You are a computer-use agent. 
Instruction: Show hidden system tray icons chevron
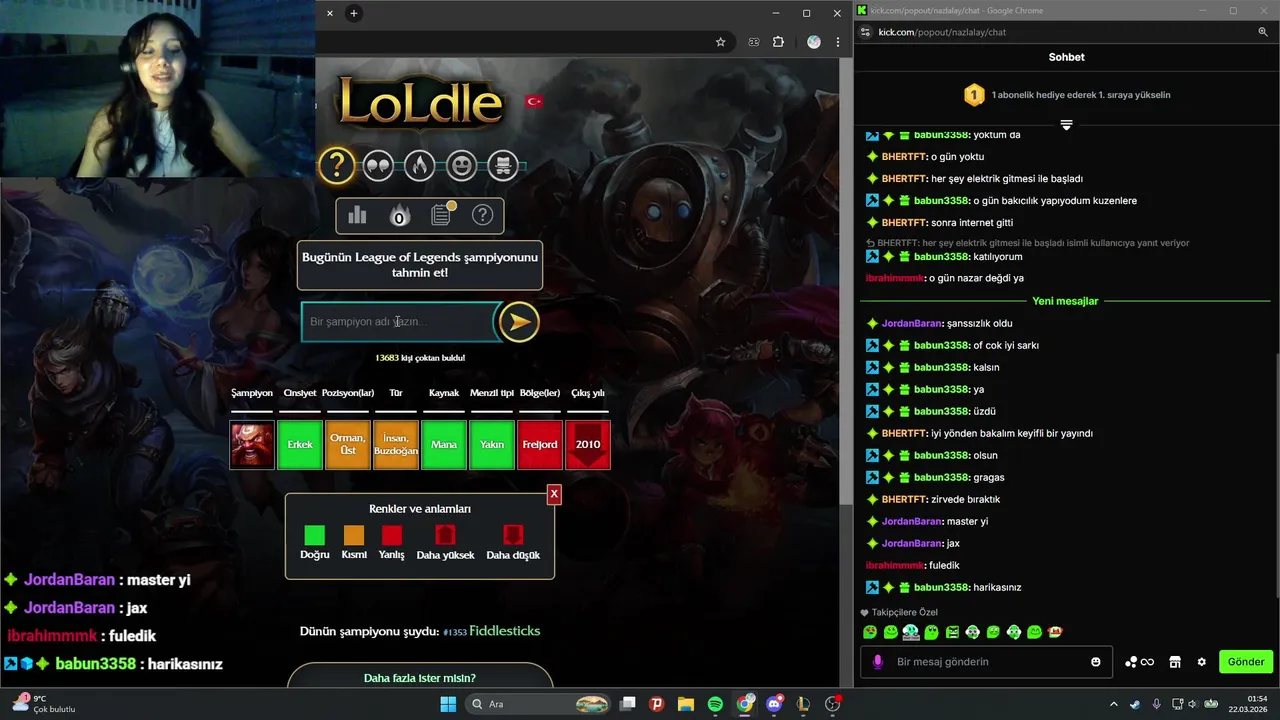tap(1114, 704)
